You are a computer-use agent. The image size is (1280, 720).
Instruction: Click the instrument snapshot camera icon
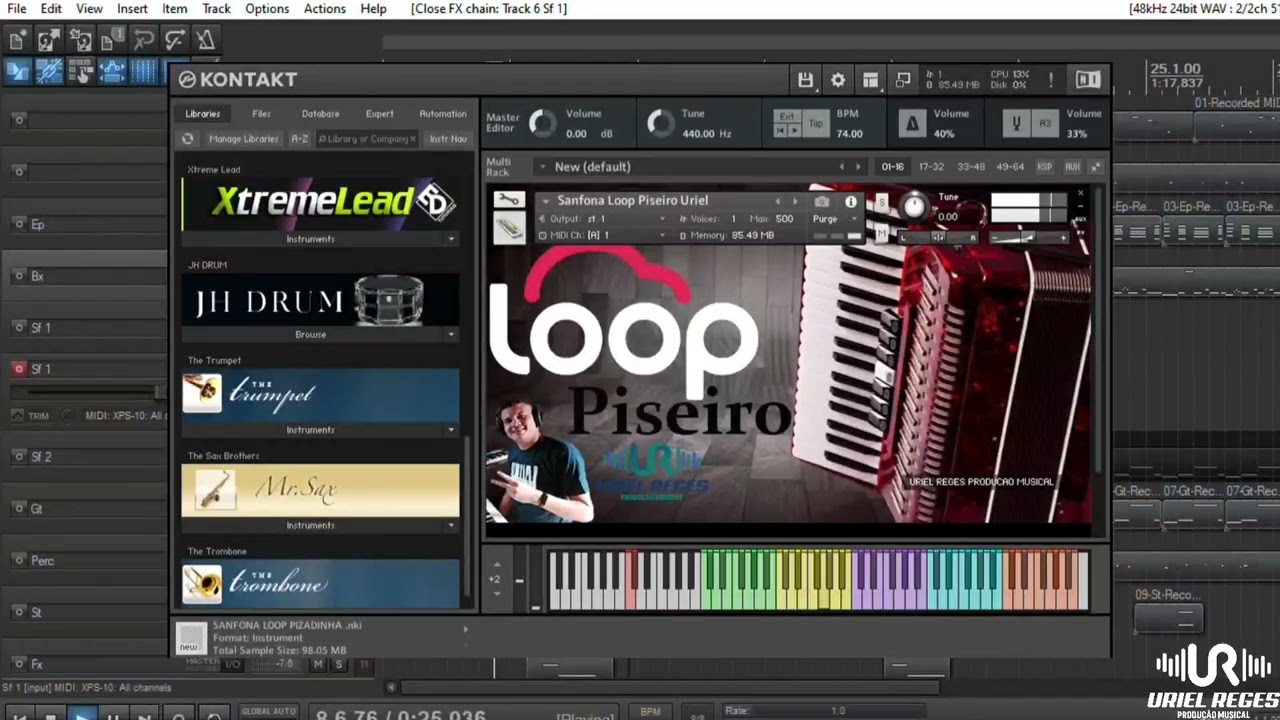[x=822, y=201]
